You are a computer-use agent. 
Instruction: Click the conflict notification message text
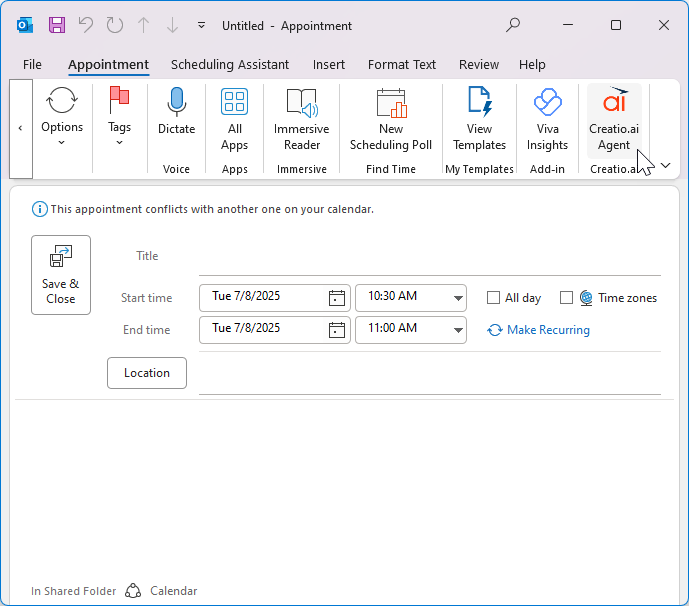(212, 209)
